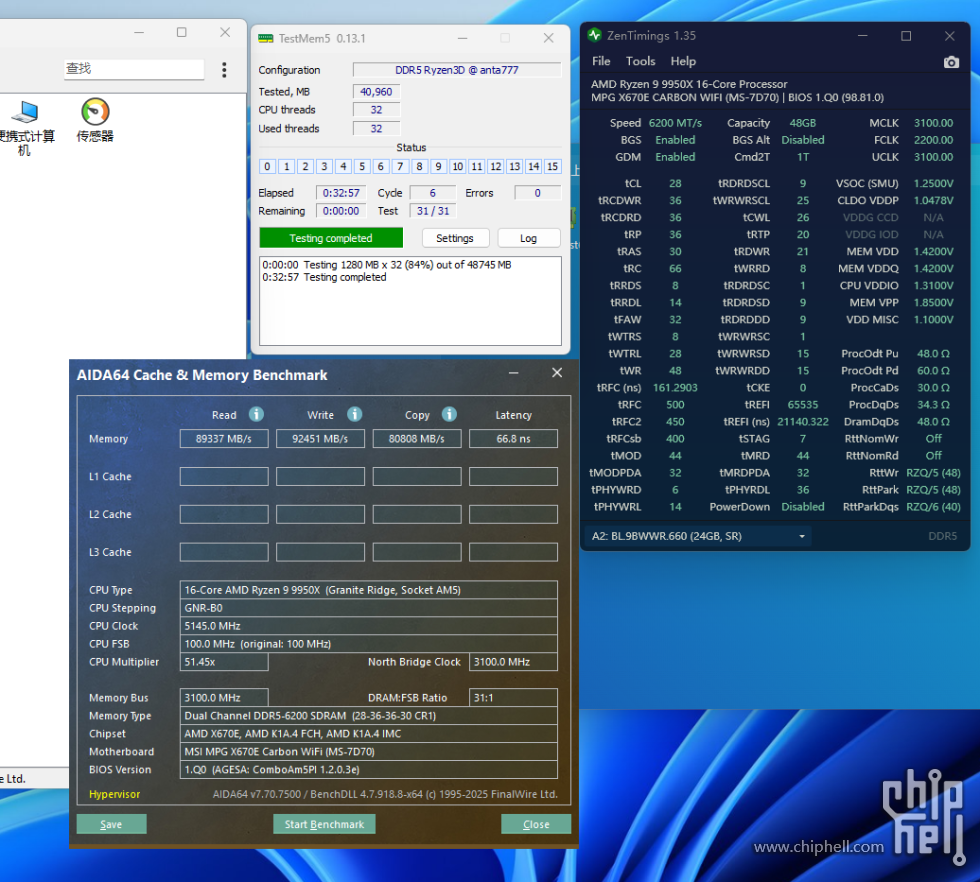Click Close button in AIDA64 benchmark
The width and height of the screenshot is (980, 882).
click(536, 824)
